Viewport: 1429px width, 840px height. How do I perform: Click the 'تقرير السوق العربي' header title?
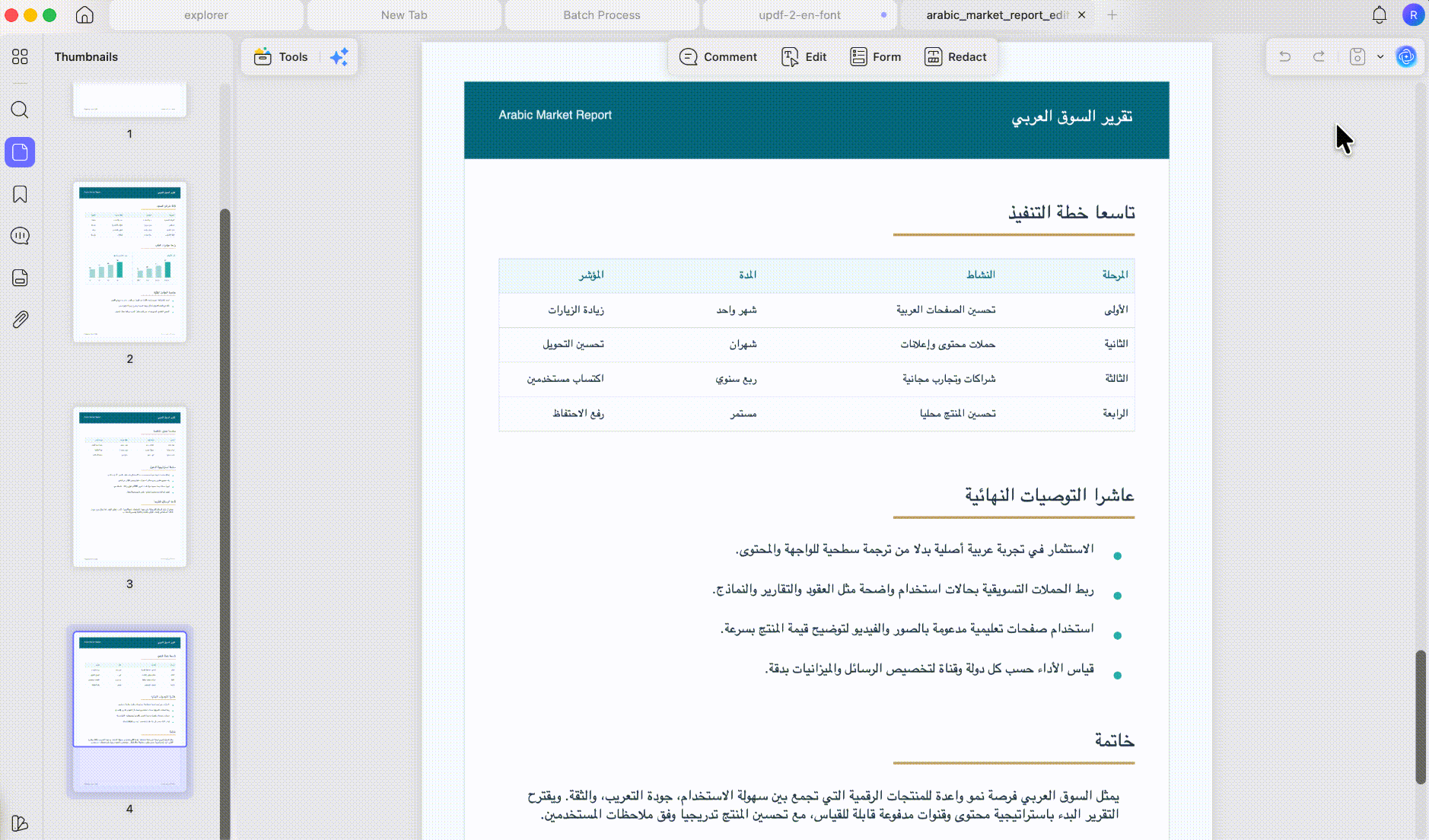tap(1071, 116)
